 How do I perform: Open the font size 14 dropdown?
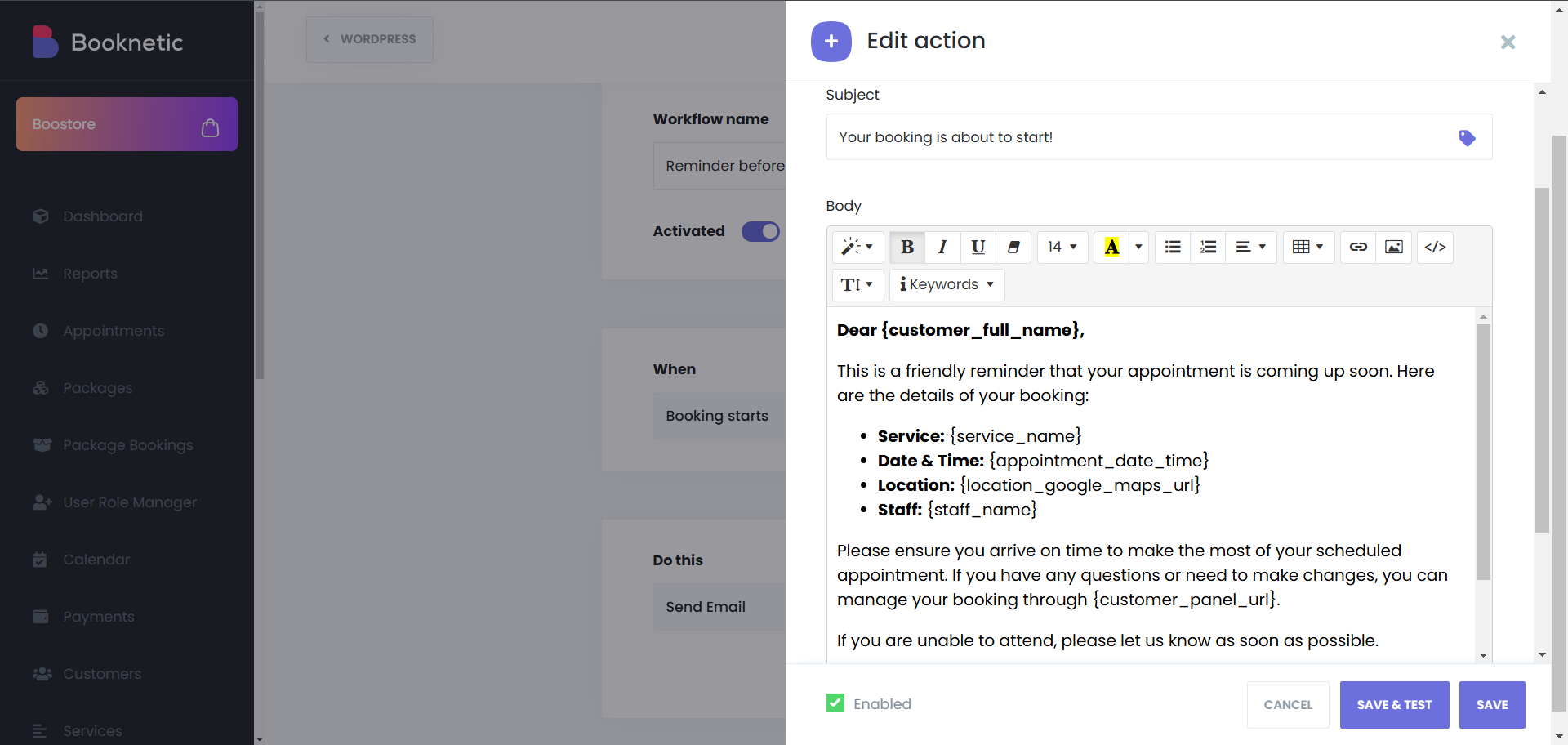(x=1062, y=247)
